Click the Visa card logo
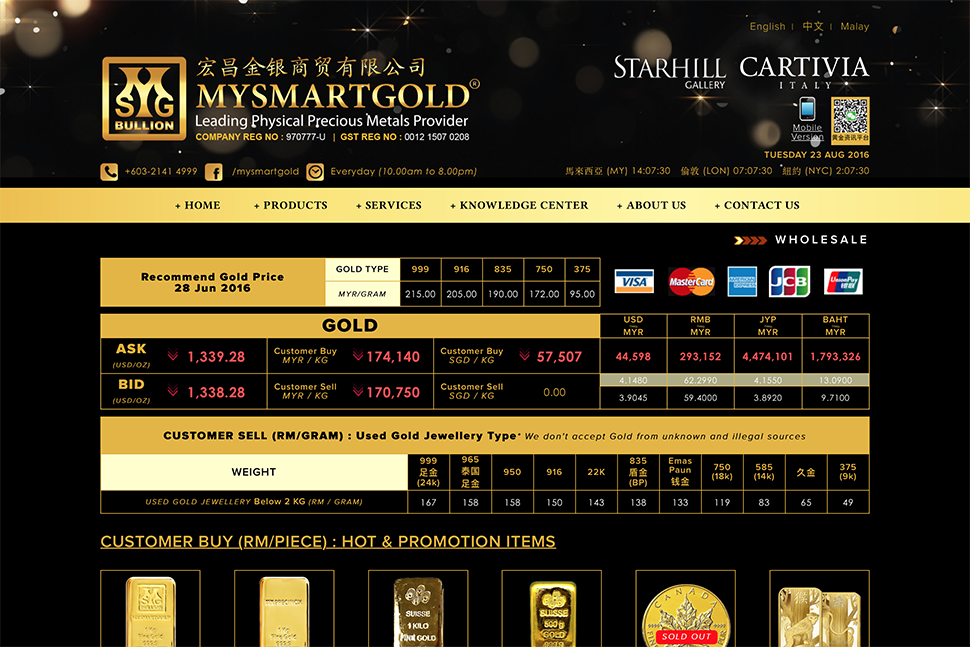This screenshot has height=647, width=970. click(634, 282)
